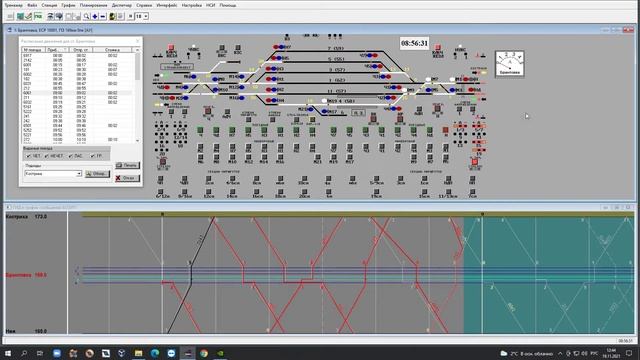Select train 211 row in schedule
This screenshot has width=640, height=360.
(77, 98)
